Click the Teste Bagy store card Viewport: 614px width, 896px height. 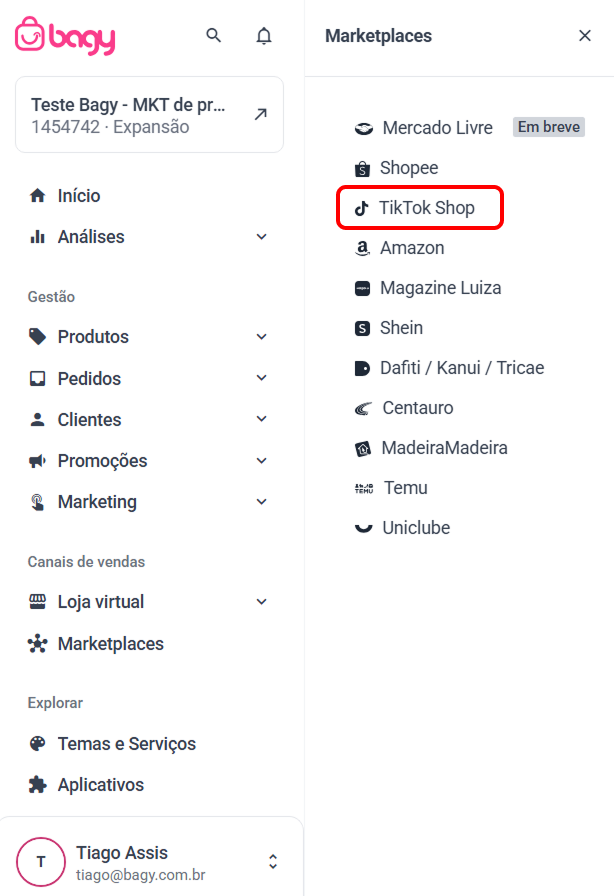click(x=149, y=115)
